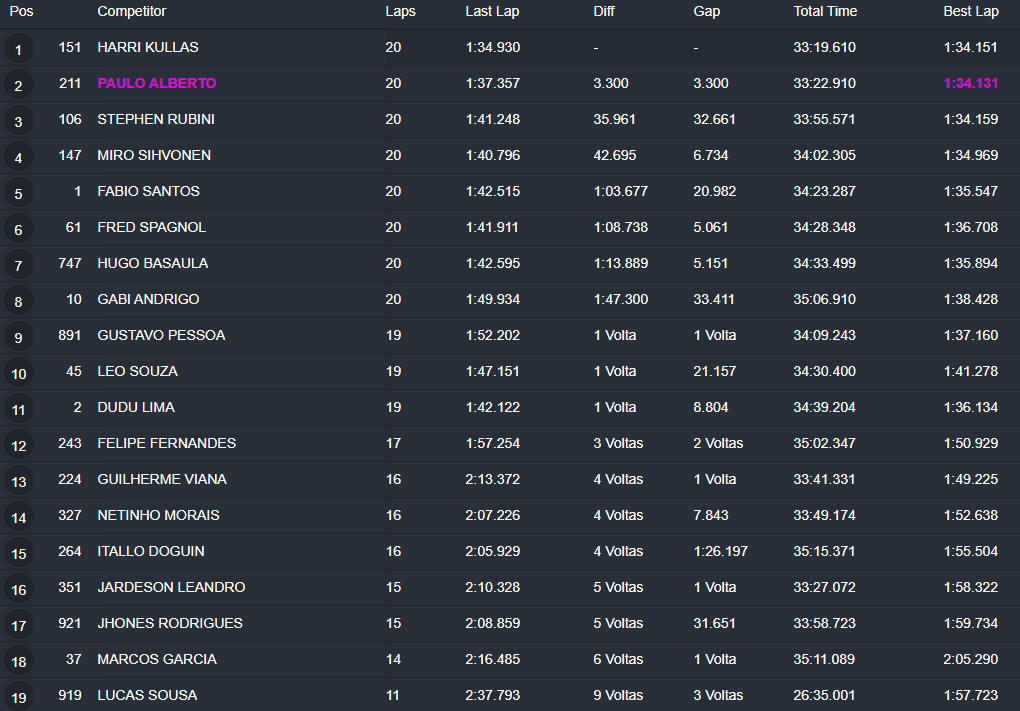Click the GUSTAVO PESSOA row name
The image size is (1020, 711).
[161, 335]
